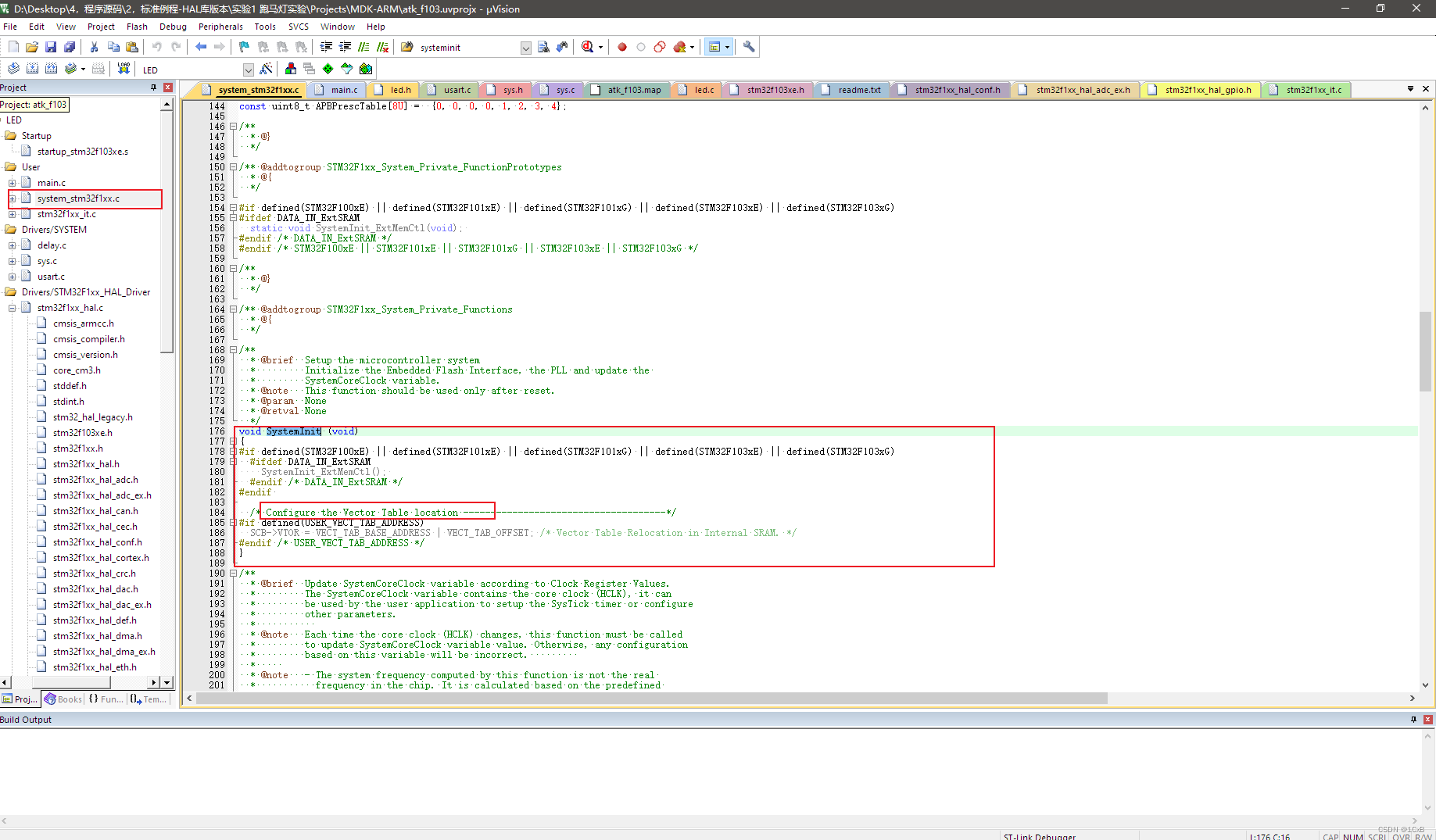
Task: Collapse the SystemInit function fold at line 177
Action: coord(233,441)
